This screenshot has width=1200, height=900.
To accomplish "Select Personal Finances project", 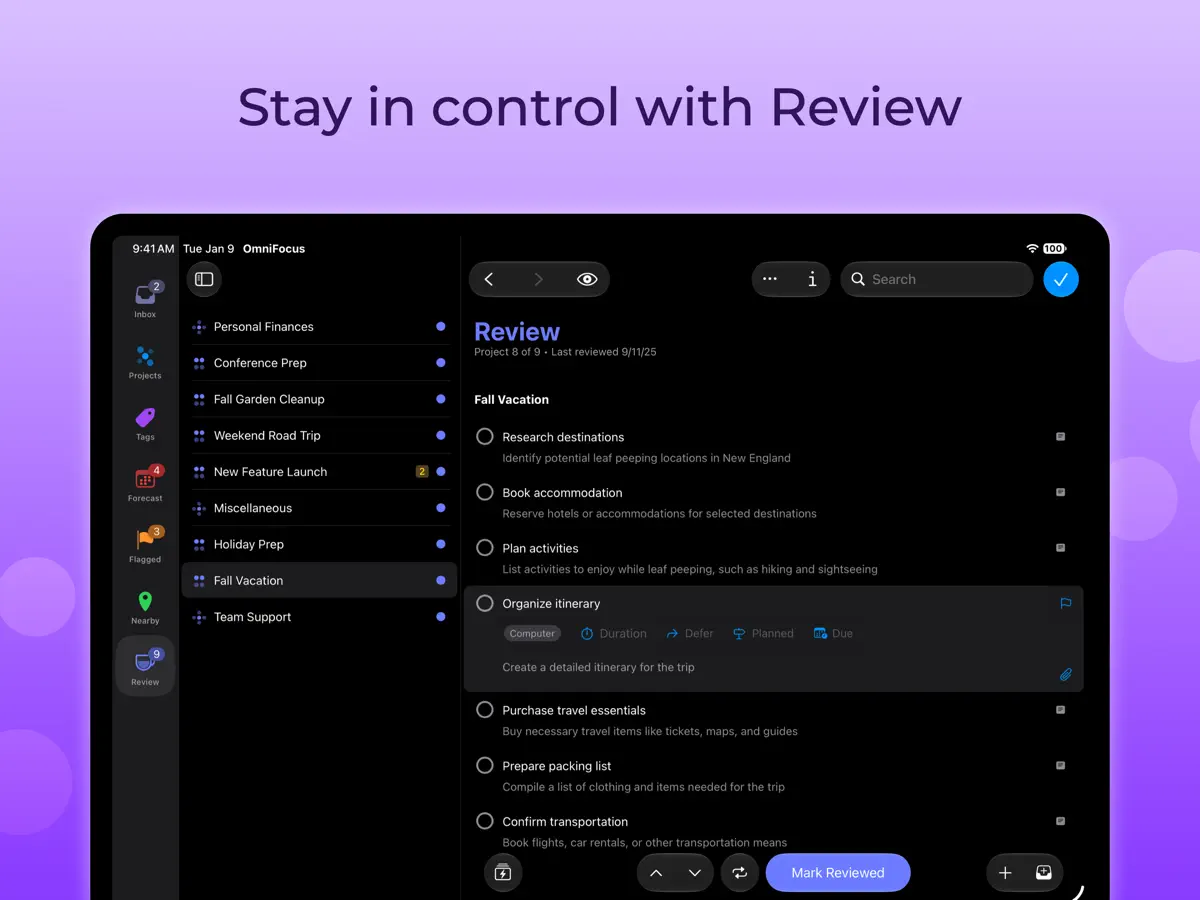I will (319, 327).
